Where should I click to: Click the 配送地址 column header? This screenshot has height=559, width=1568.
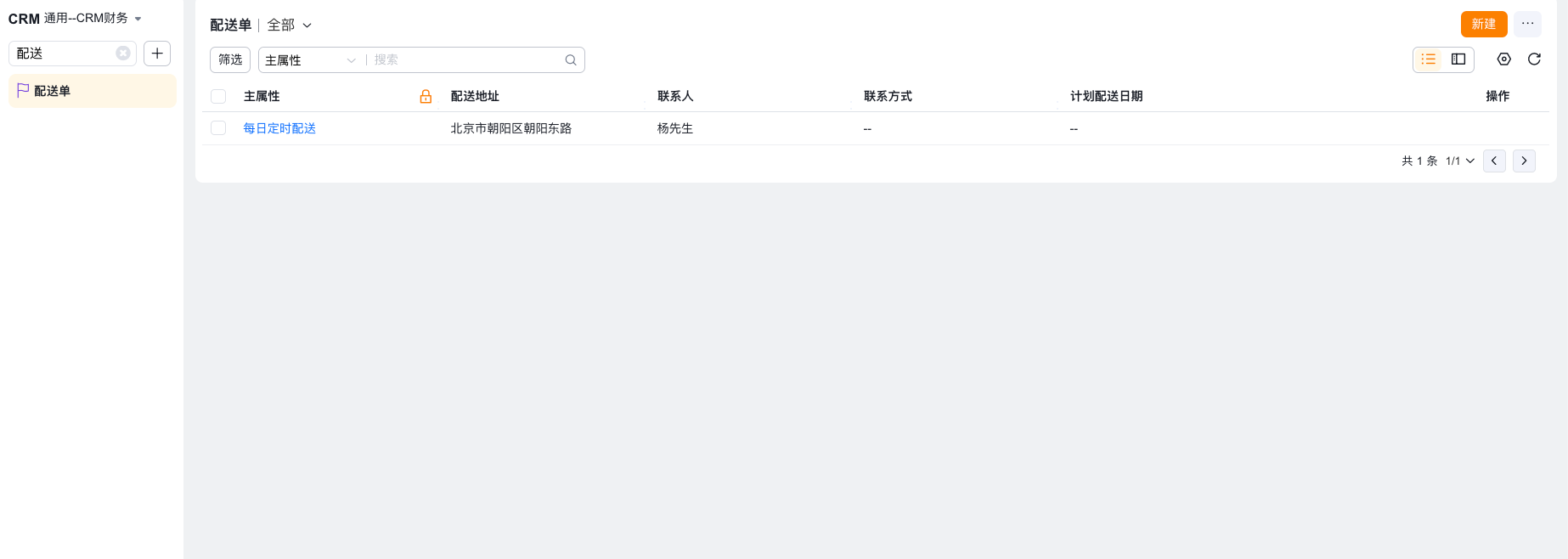click(x=475, y=97)
